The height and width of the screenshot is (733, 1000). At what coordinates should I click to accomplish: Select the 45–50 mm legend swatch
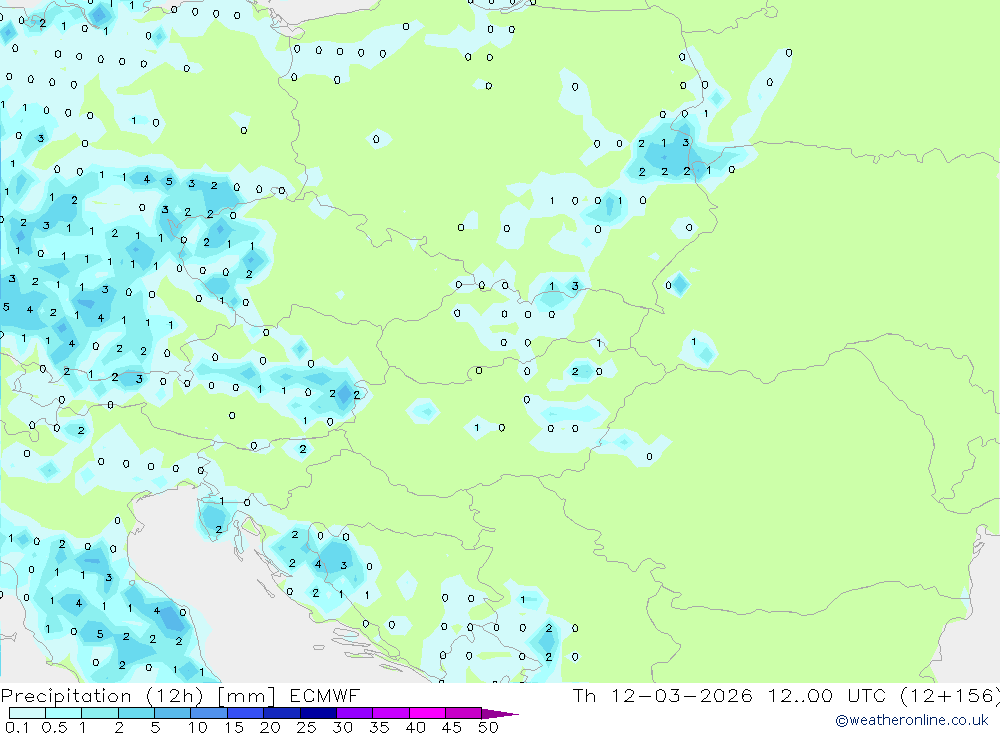pyautogui.click(x=464, y=713)
